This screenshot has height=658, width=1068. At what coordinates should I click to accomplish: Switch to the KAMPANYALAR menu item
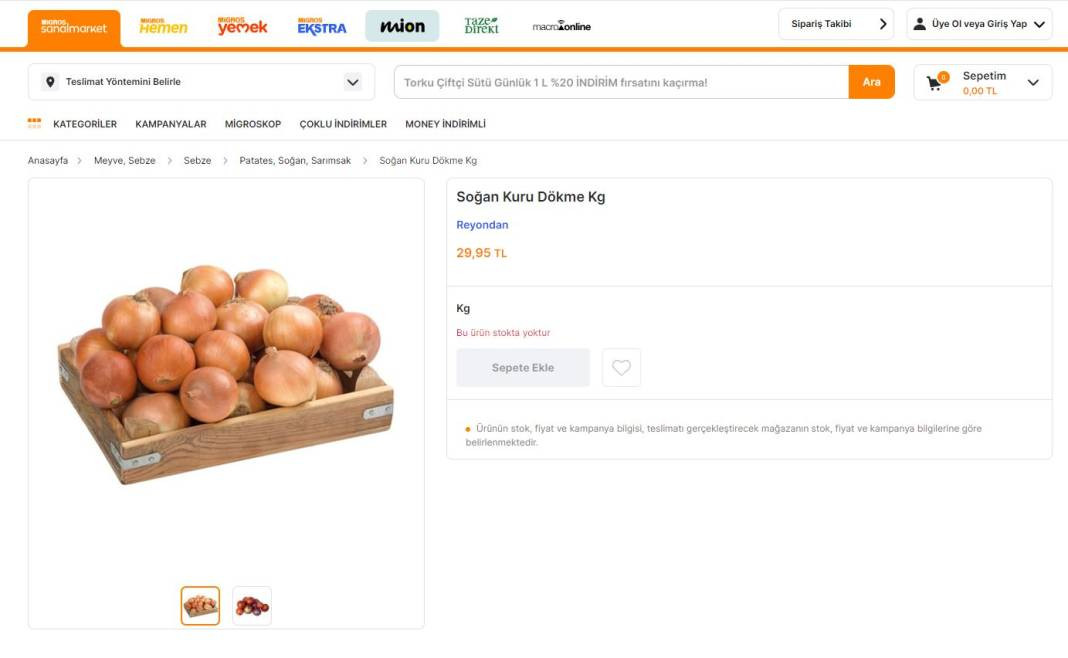pos(171,124)
